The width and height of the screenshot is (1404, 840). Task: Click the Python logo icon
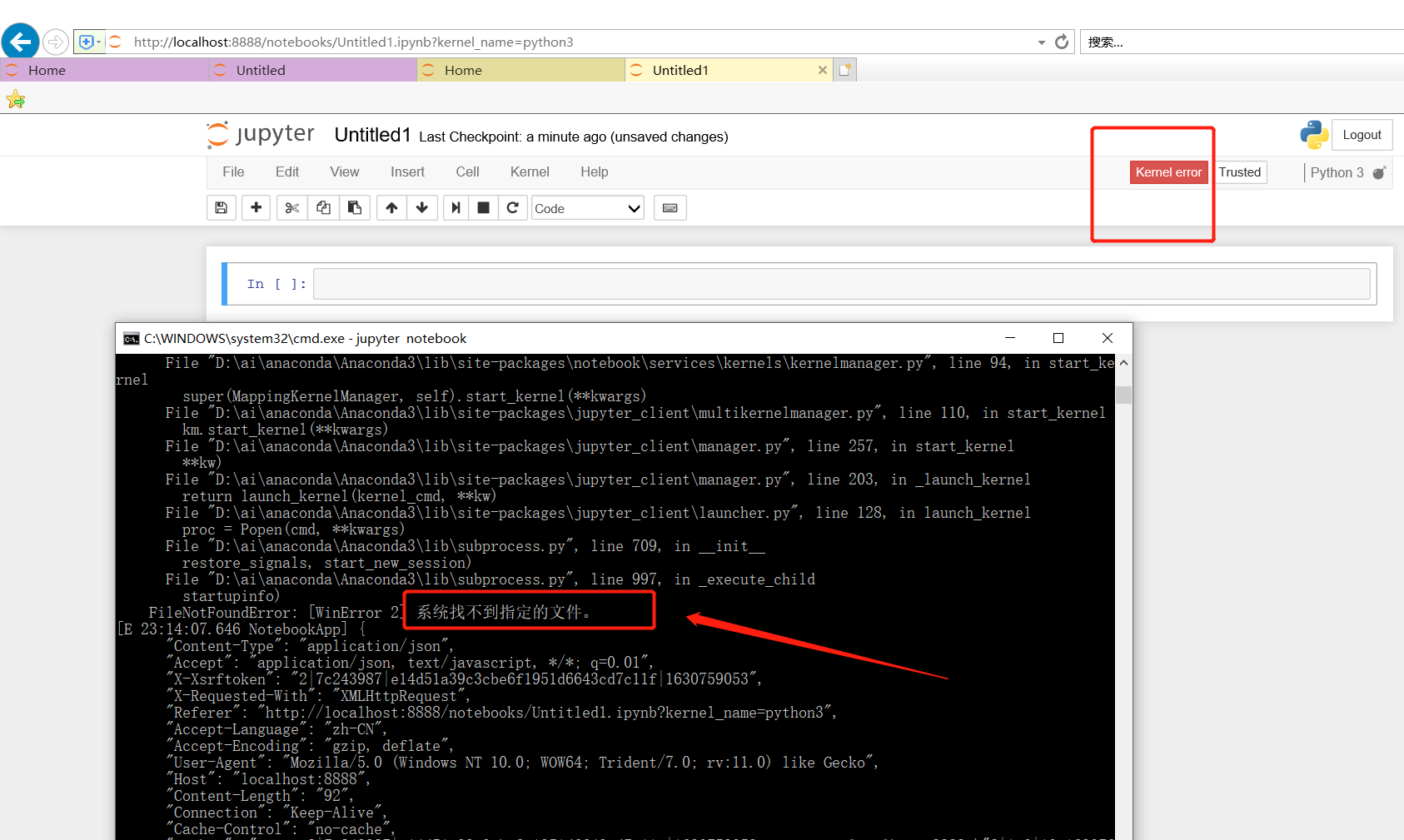[1314, 135]
